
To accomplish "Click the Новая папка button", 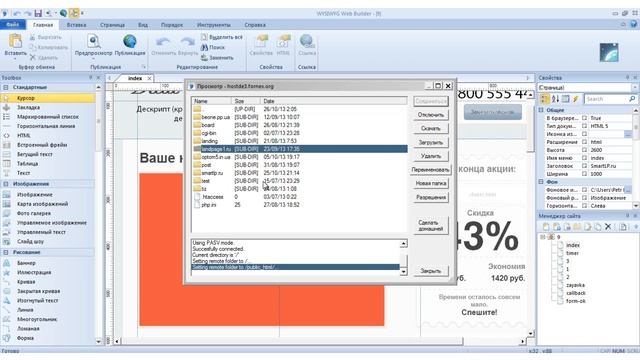I will 431,183.
